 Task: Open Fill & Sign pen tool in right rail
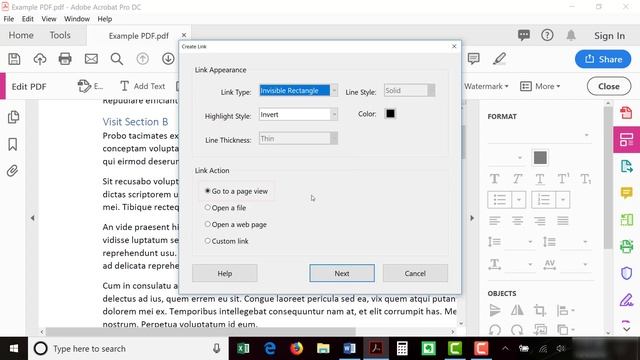tap(626, 300)
